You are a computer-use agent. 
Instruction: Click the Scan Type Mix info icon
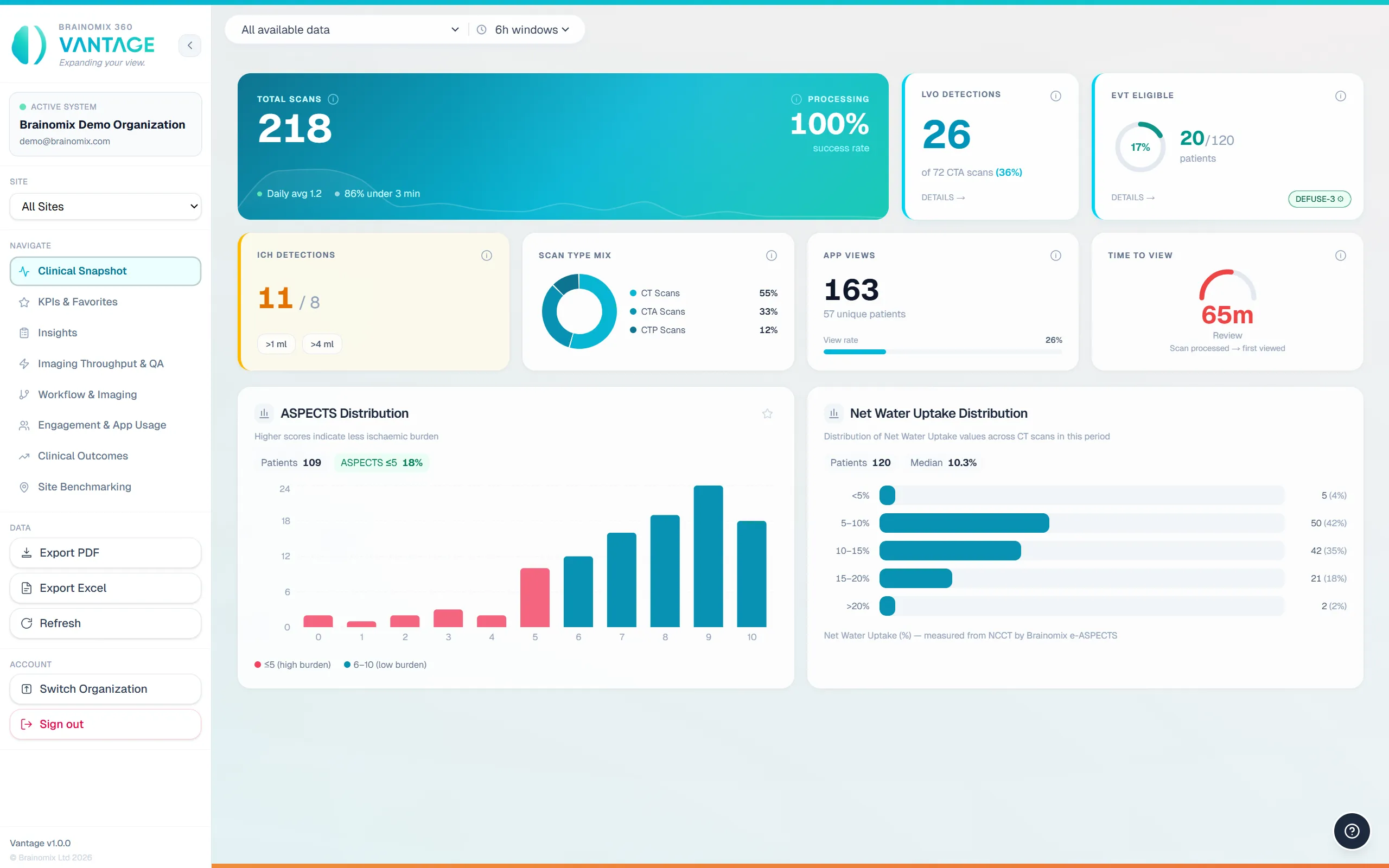771,256
